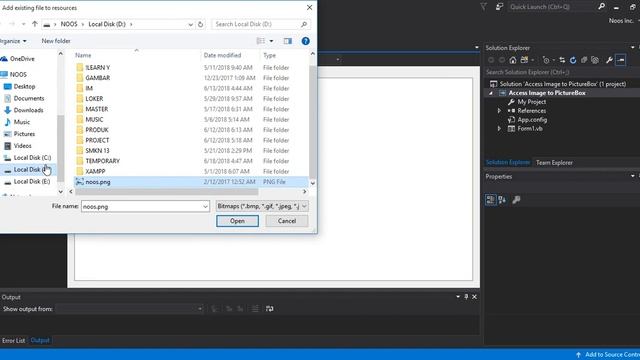
Task: Click the Solution and Folders view icon in Solution Explorer
Action: coord(524,60)
